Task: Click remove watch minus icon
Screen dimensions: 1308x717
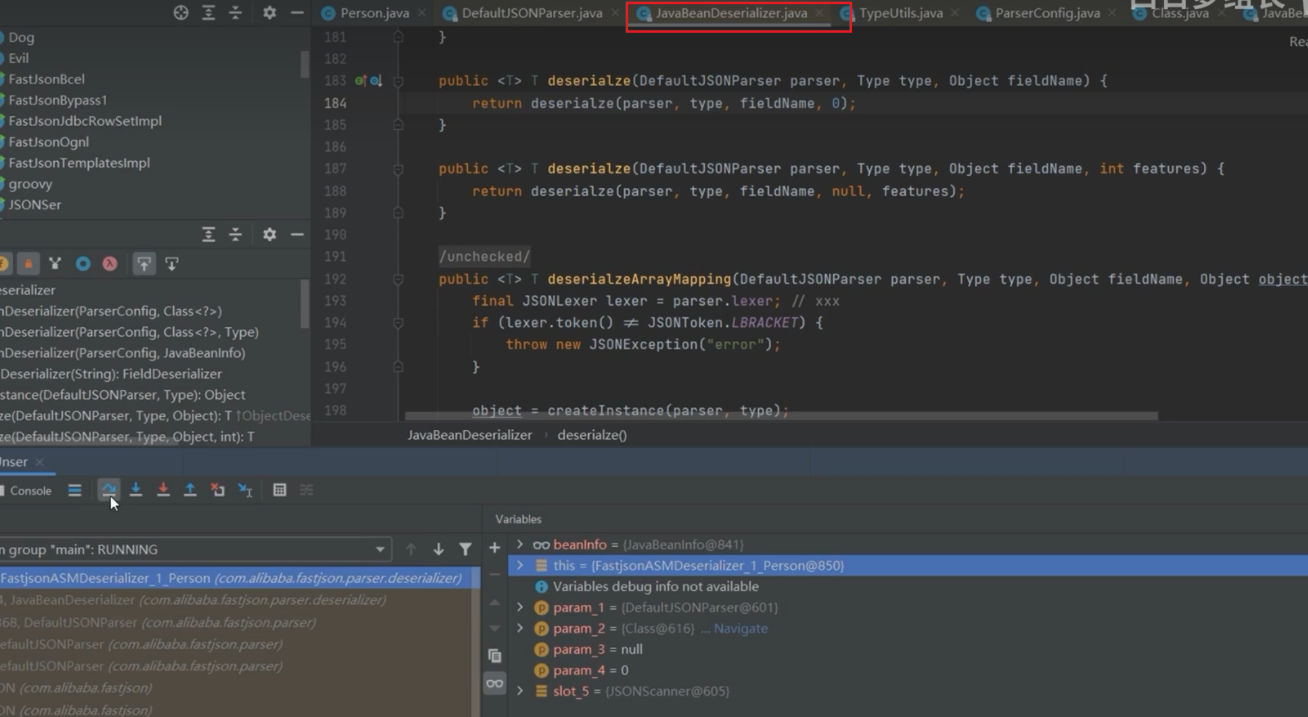Action: point(494,574)
